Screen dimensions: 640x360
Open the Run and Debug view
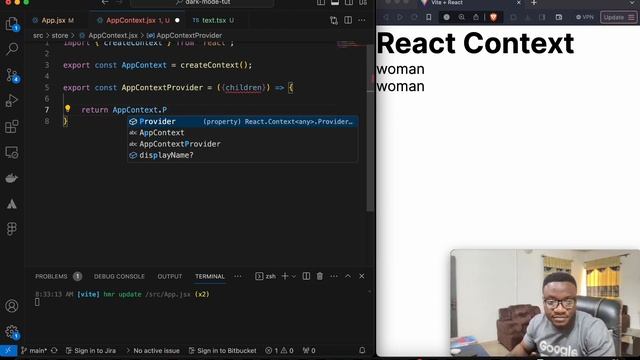12,101
